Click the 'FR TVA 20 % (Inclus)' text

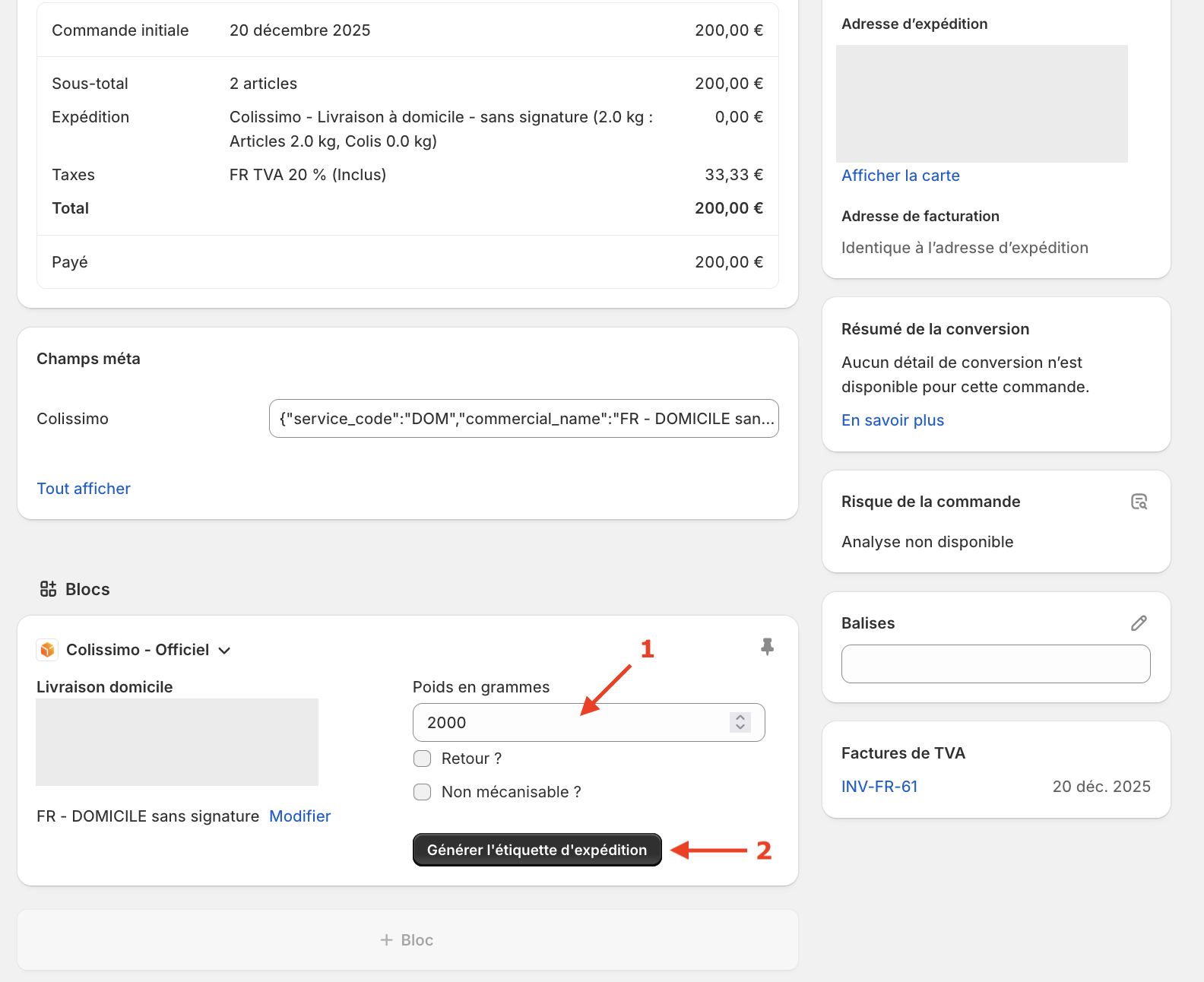click(x=308, y=175)
